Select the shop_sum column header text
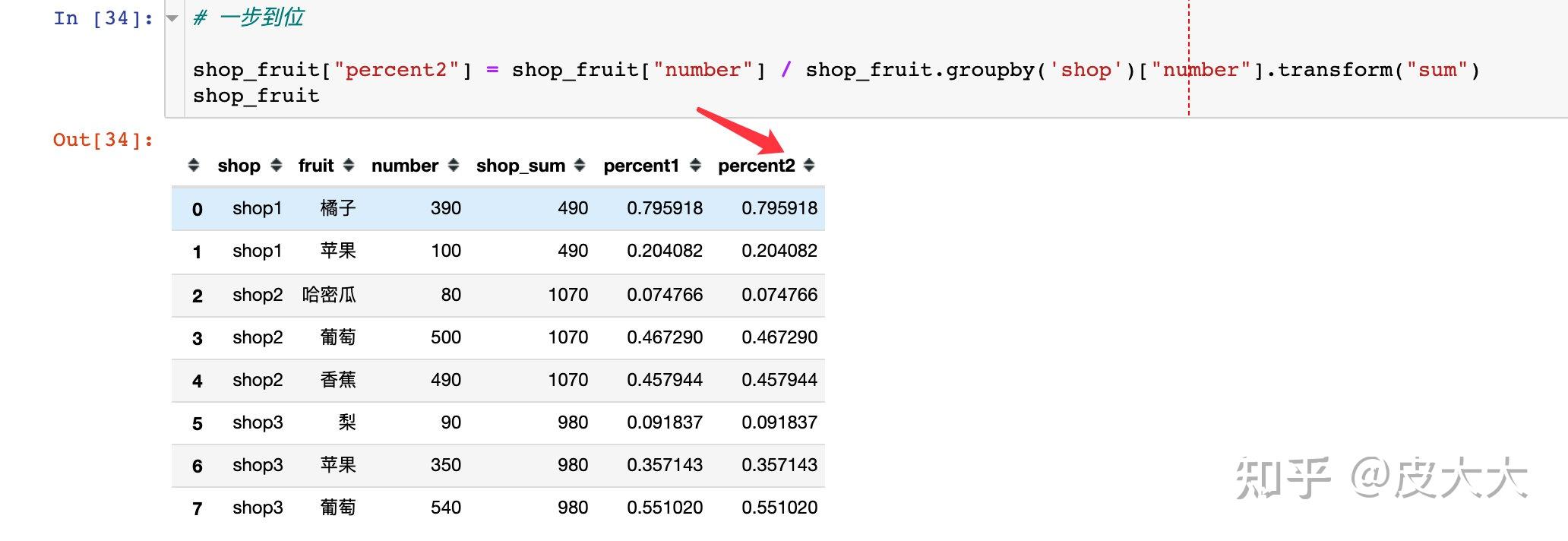The height and width of the screenshot is (541, 1568). coord(520,166)
